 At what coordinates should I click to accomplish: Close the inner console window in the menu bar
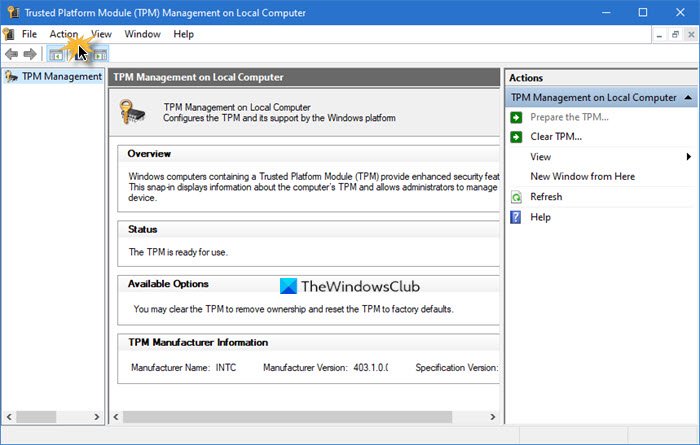[691, 35]
